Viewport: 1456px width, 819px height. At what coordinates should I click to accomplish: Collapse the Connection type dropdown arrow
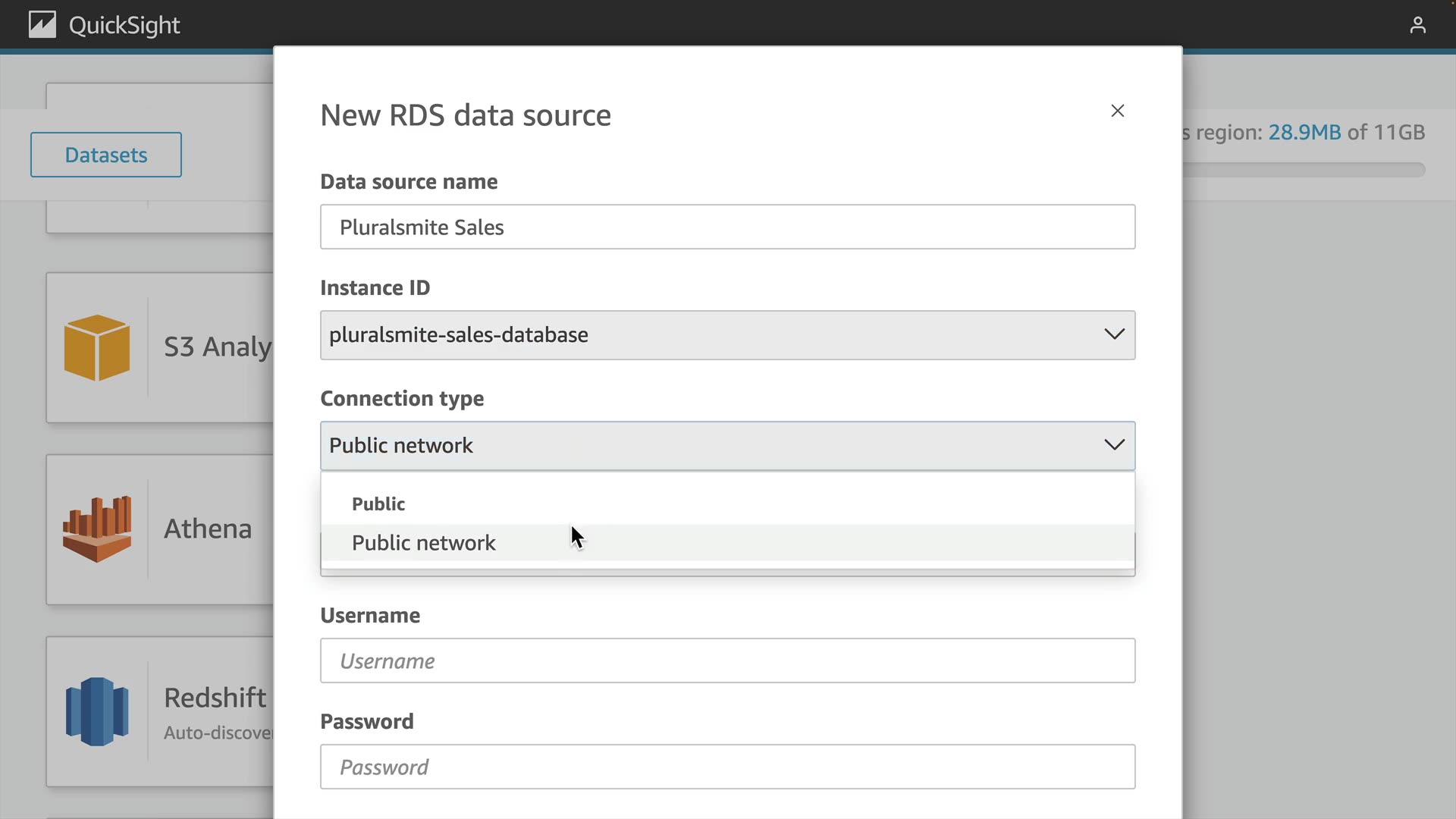click(x=1113, y=445)
